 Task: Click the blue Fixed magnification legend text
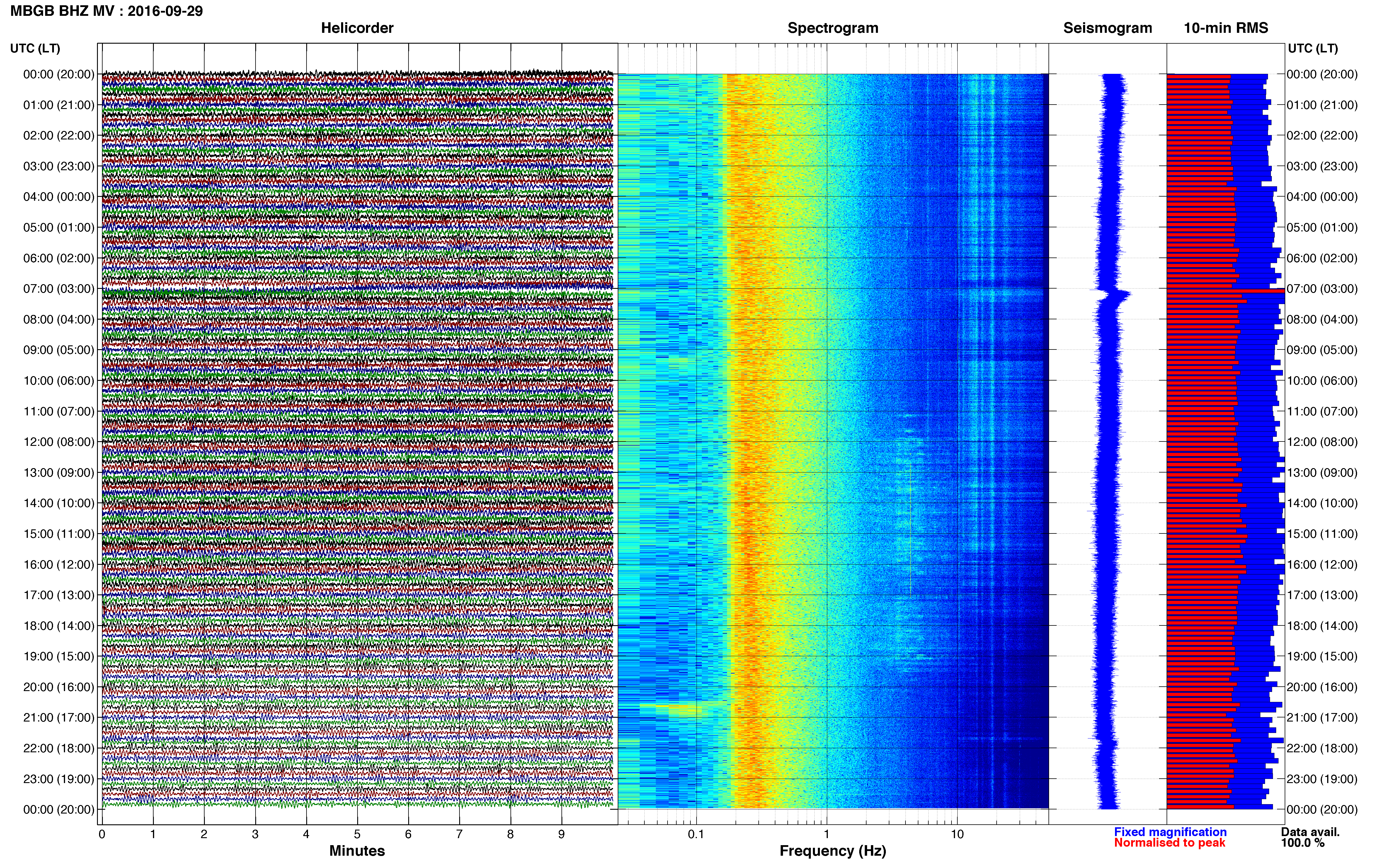pos(1170,832)
